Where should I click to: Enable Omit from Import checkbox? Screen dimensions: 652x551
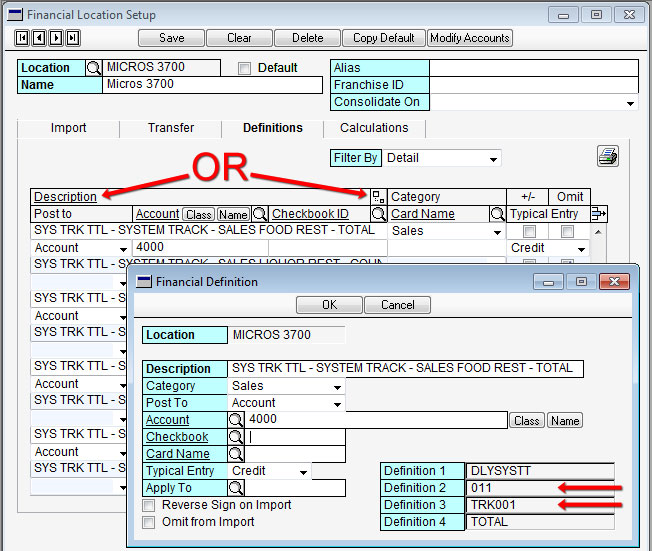[148, 522]
